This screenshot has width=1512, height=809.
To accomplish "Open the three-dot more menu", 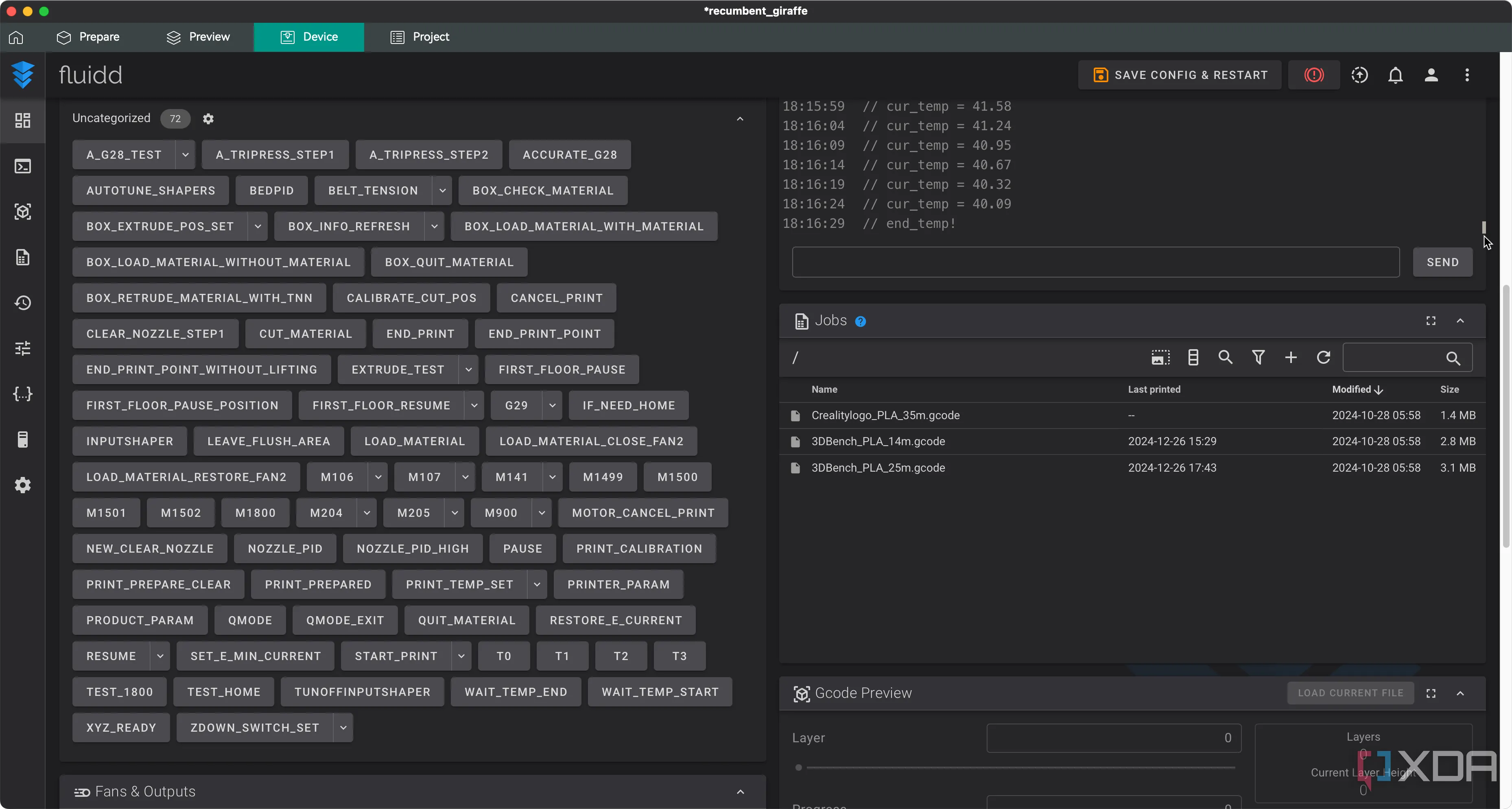I will pyautogui.click(x=1467, y=74).
